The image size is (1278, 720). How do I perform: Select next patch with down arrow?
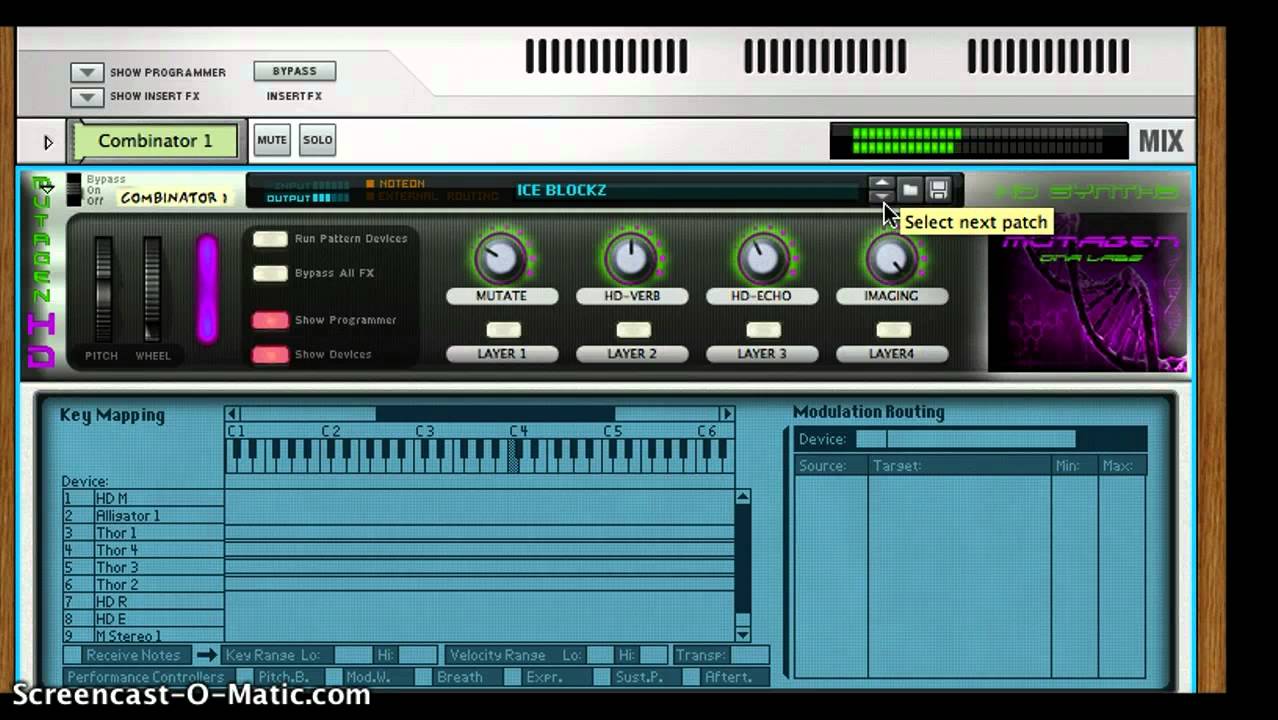(881, 196)
